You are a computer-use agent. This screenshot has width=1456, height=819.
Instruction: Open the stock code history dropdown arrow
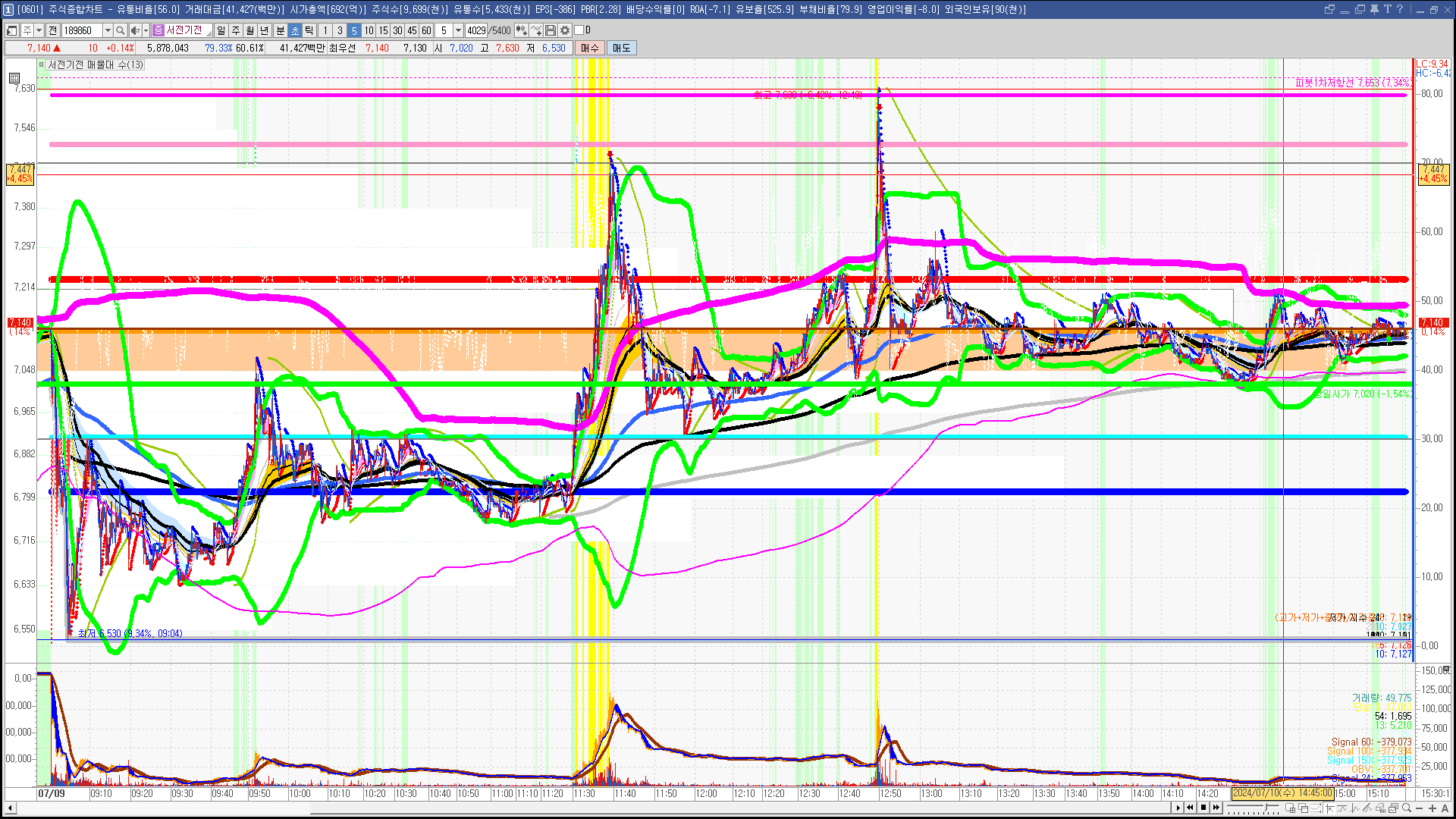click(x=108, y=30)
